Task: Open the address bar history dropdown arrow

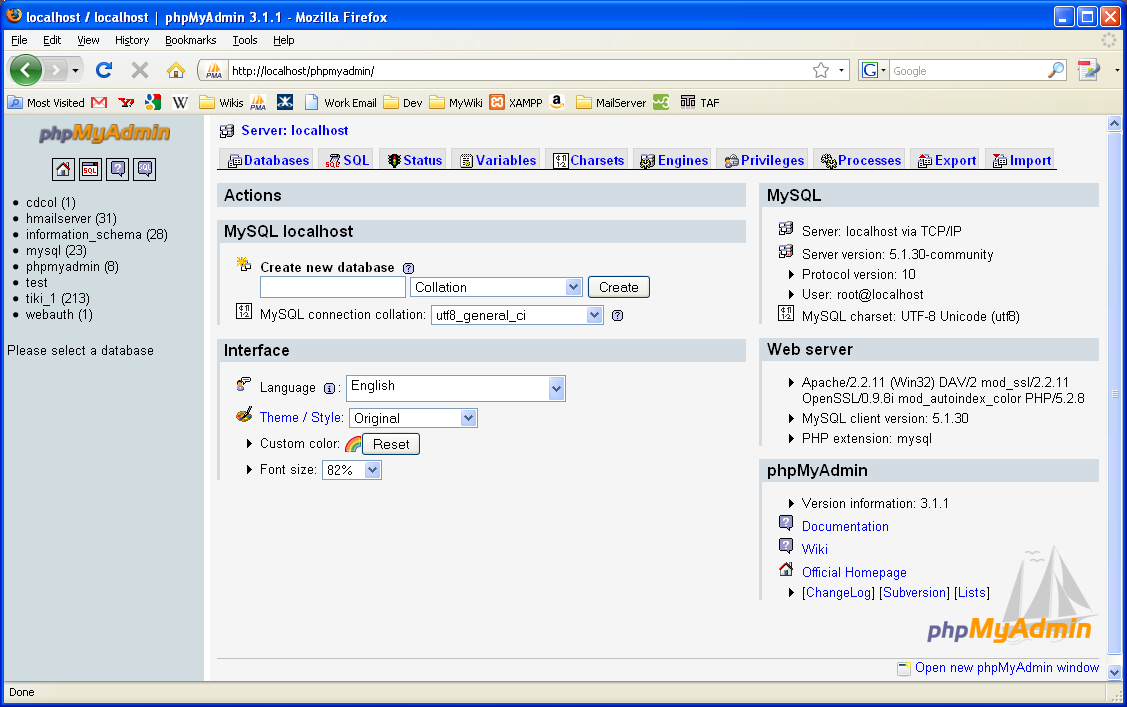Action: (842, 70)
